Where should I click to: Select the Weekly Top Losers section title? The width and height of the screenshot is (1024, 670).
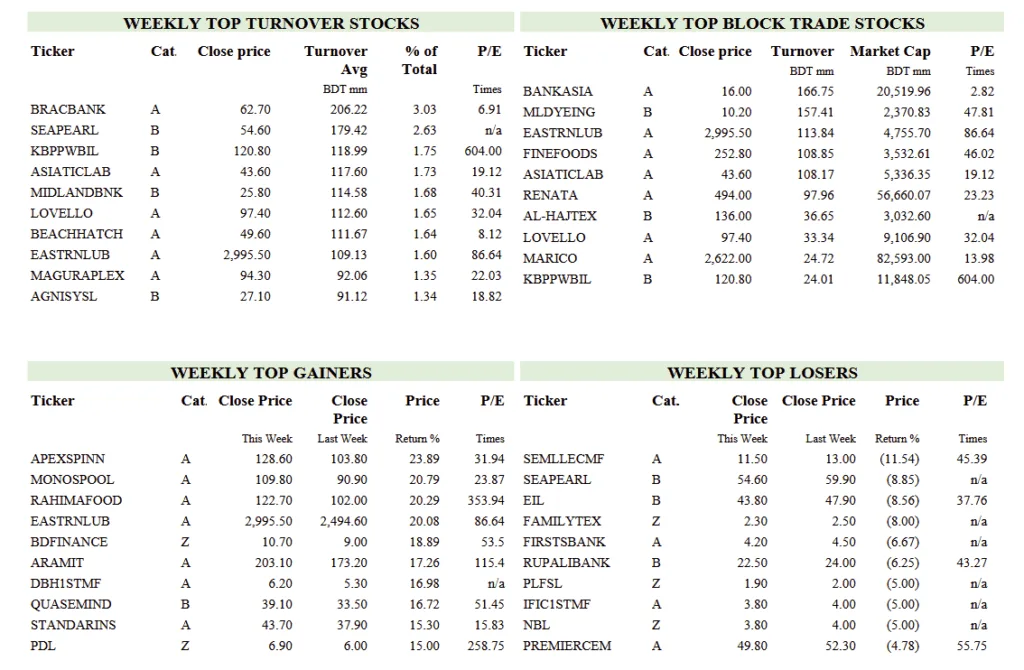point(762,373)
